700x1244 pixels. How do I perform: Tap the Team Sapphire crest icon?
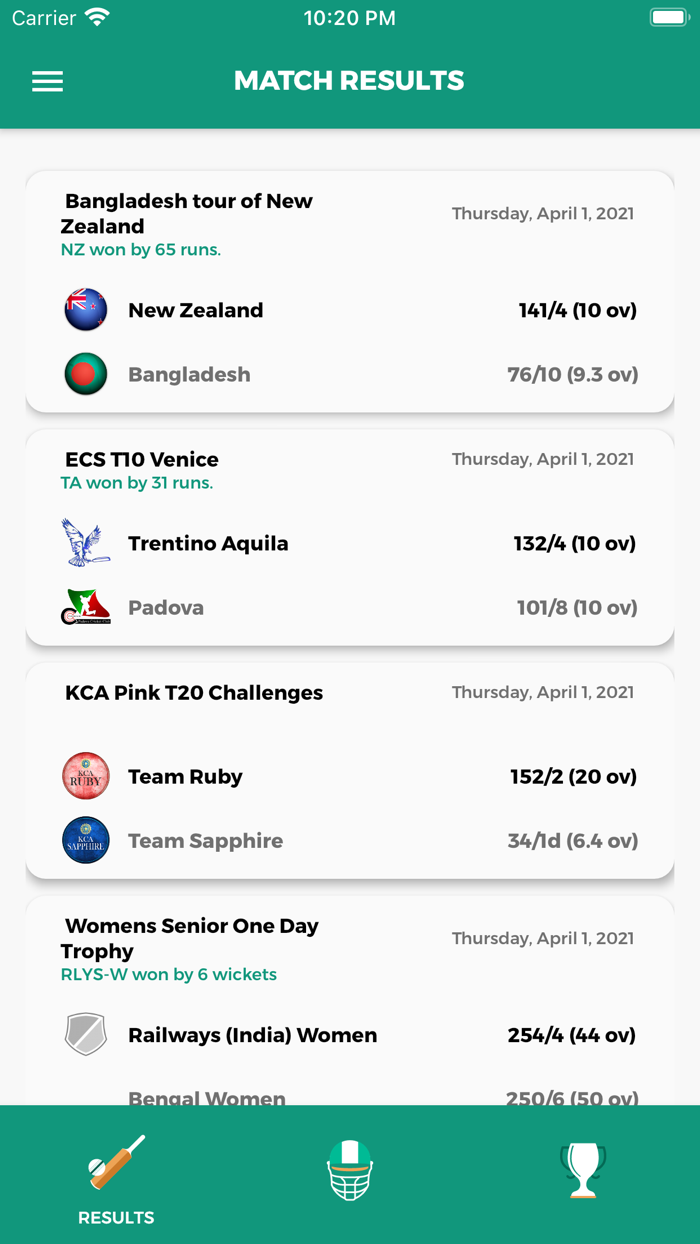85,840
